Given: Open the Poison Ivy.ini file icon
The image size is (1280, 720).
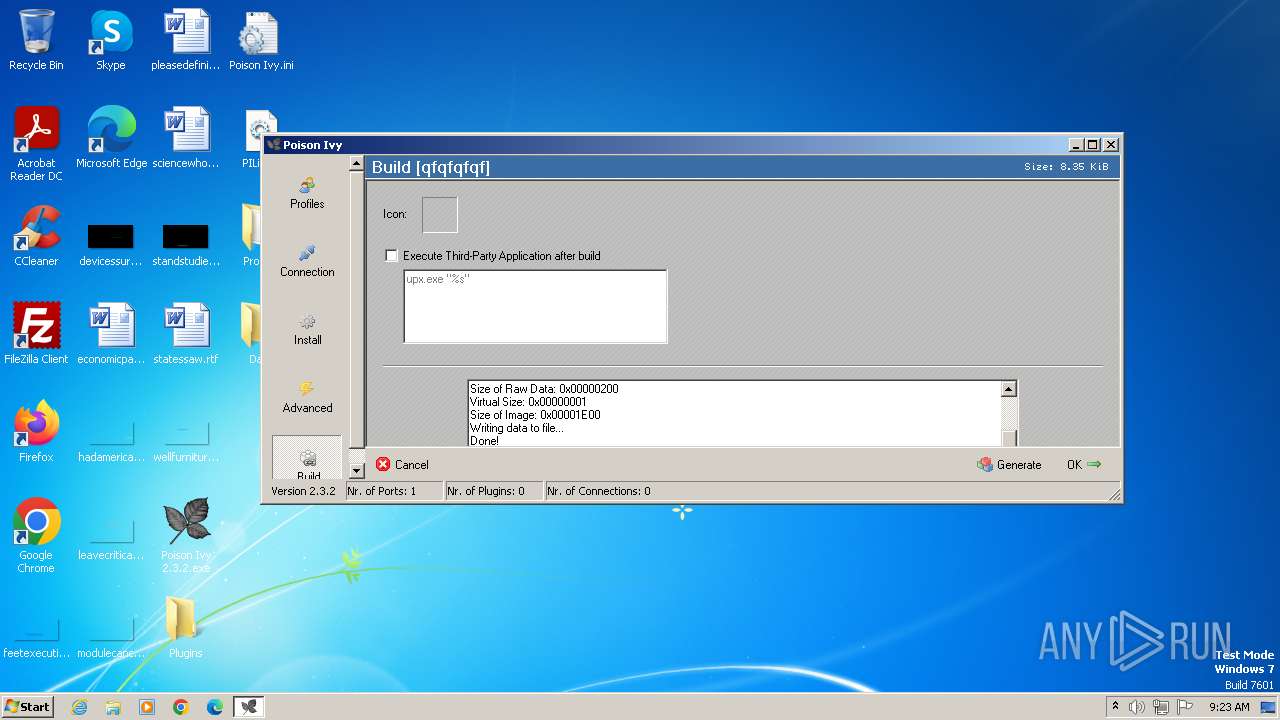Looking at the screenshot, I should (x=261, y=40).
